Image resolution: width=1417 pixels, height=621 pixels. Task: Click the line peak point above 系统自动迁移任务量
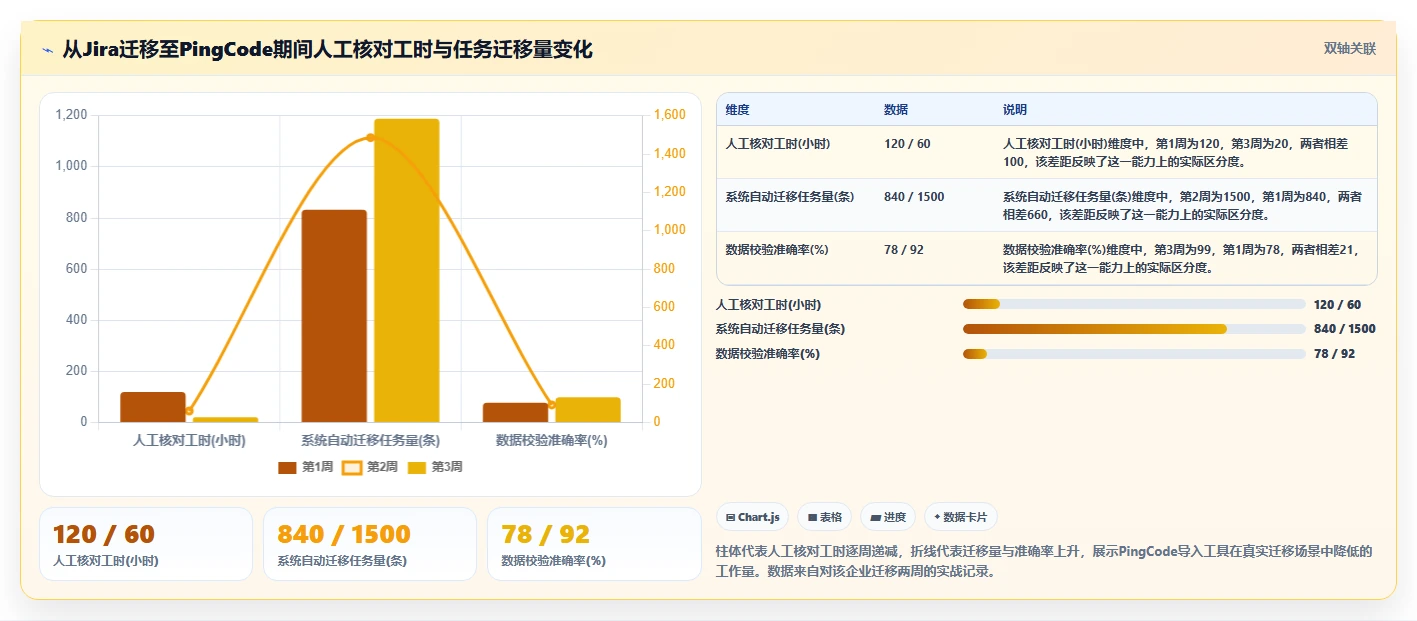pos(370,137)
